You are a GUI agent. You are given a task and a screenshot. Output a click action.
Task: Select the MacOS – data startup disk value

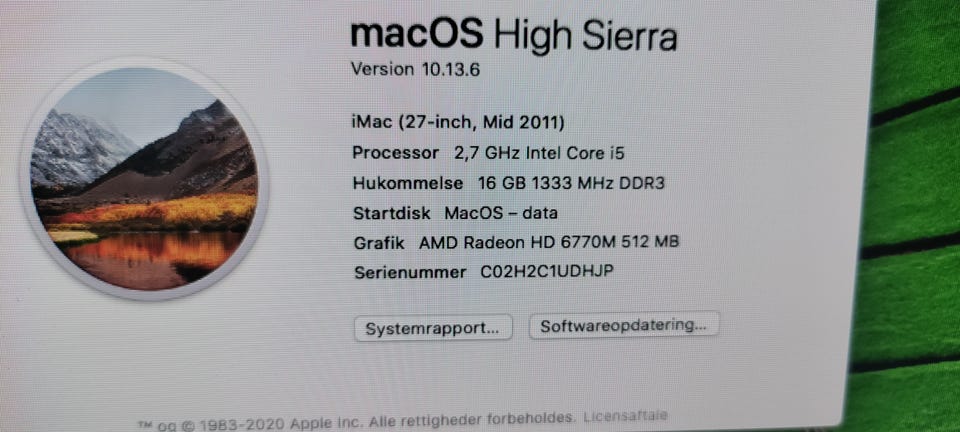coord(501,213)
